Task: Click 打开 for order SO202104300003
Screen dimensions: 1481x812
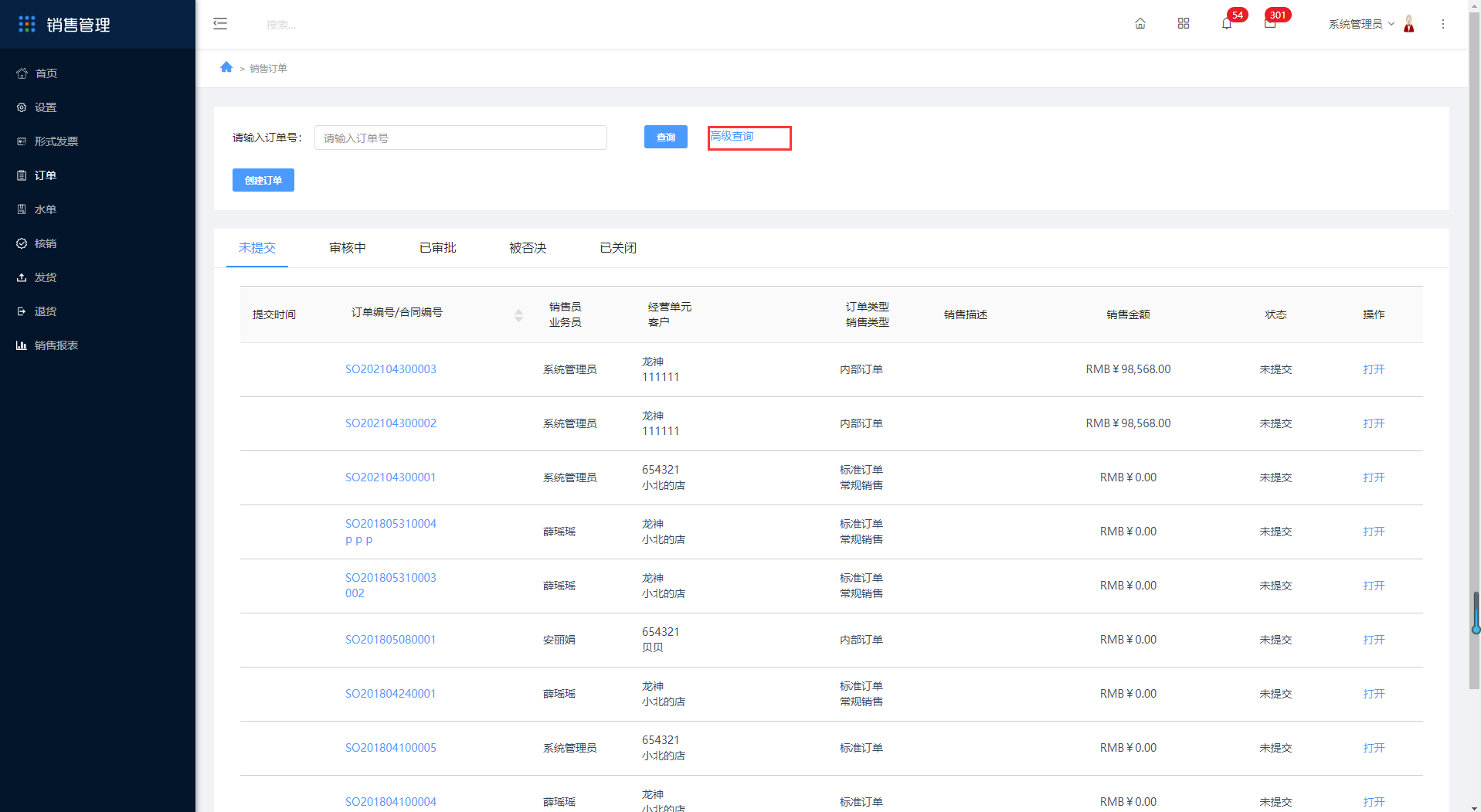Action: tap(1374, 369)
